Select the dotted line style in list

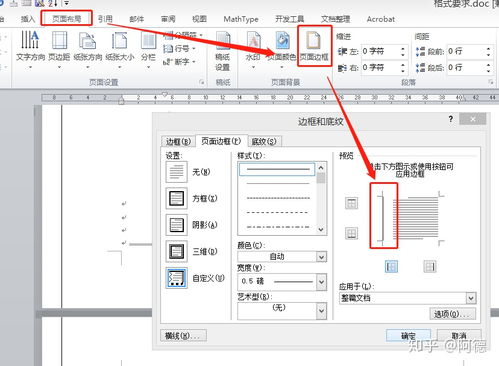pyautogui.click(x=278, y=198)
